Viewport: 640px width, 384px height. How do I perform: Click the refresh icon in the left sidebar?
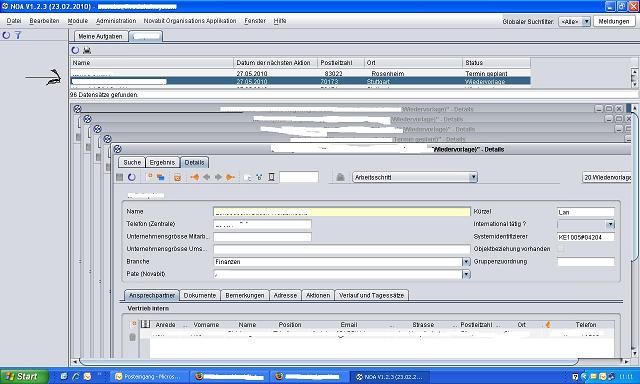tap(6, 35)
